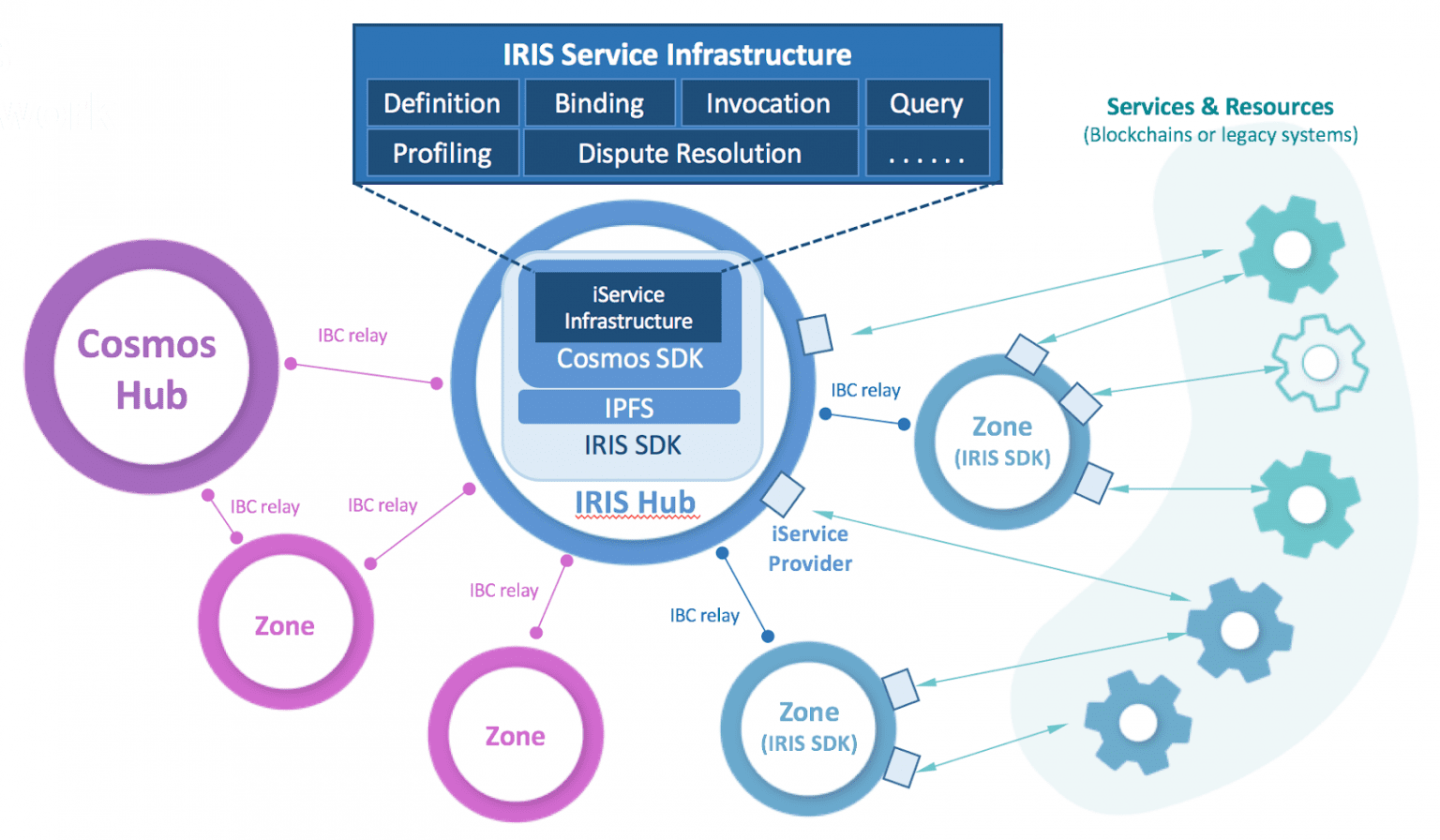This screenshot has height=840, width=1440.
Task: Click the IBC relay label beside Cosmos Hub
Action: pyautogui.click(x=352, y=336)
